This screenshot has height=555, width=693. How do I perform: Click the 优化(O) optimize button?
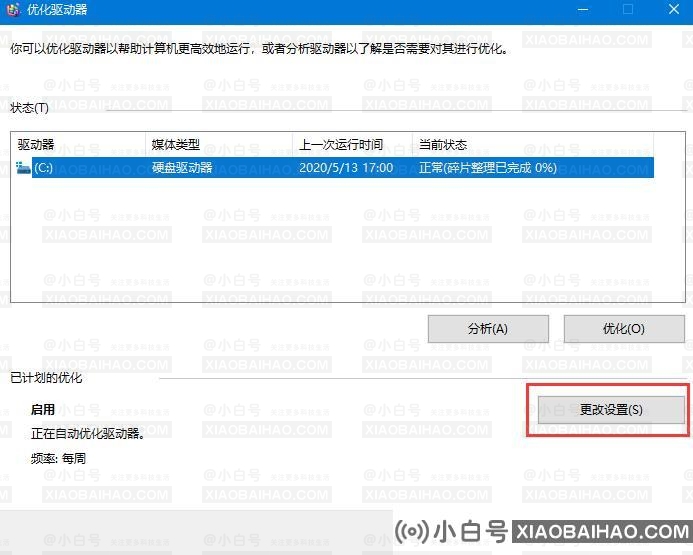624,329
